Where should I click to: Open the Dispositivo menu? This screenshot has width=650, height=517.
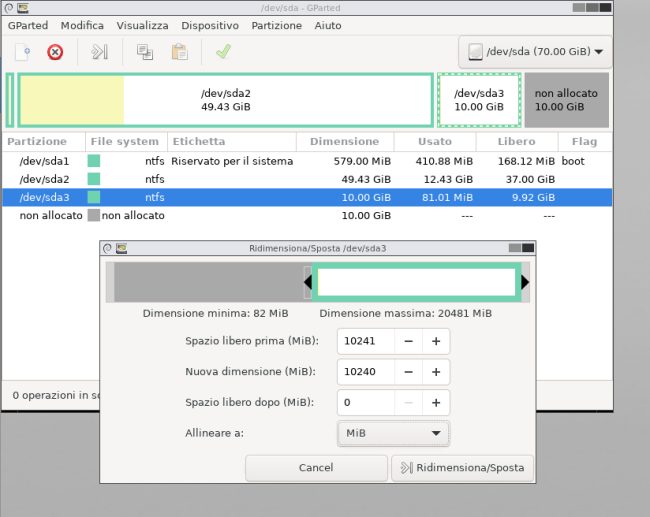(x=210, y=25)
